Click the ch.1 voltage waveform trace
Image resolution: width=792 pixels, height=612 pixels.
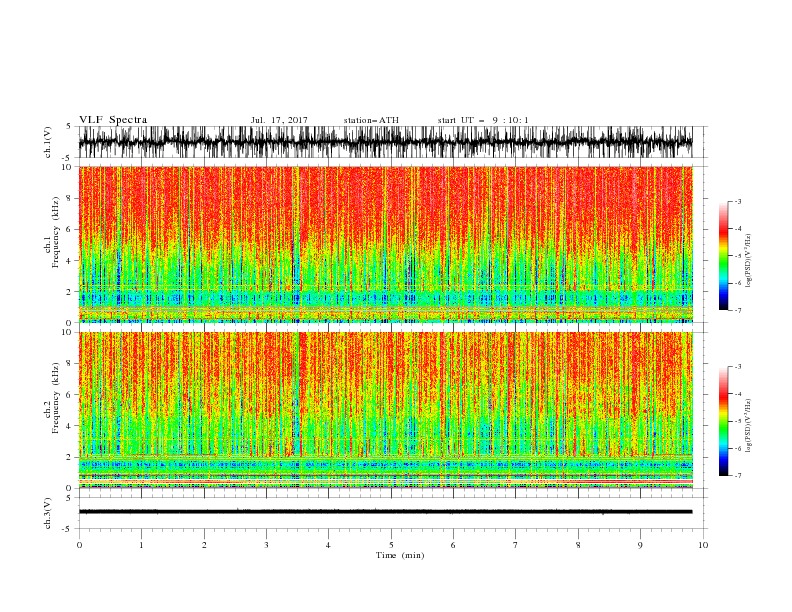coord(385,142)
